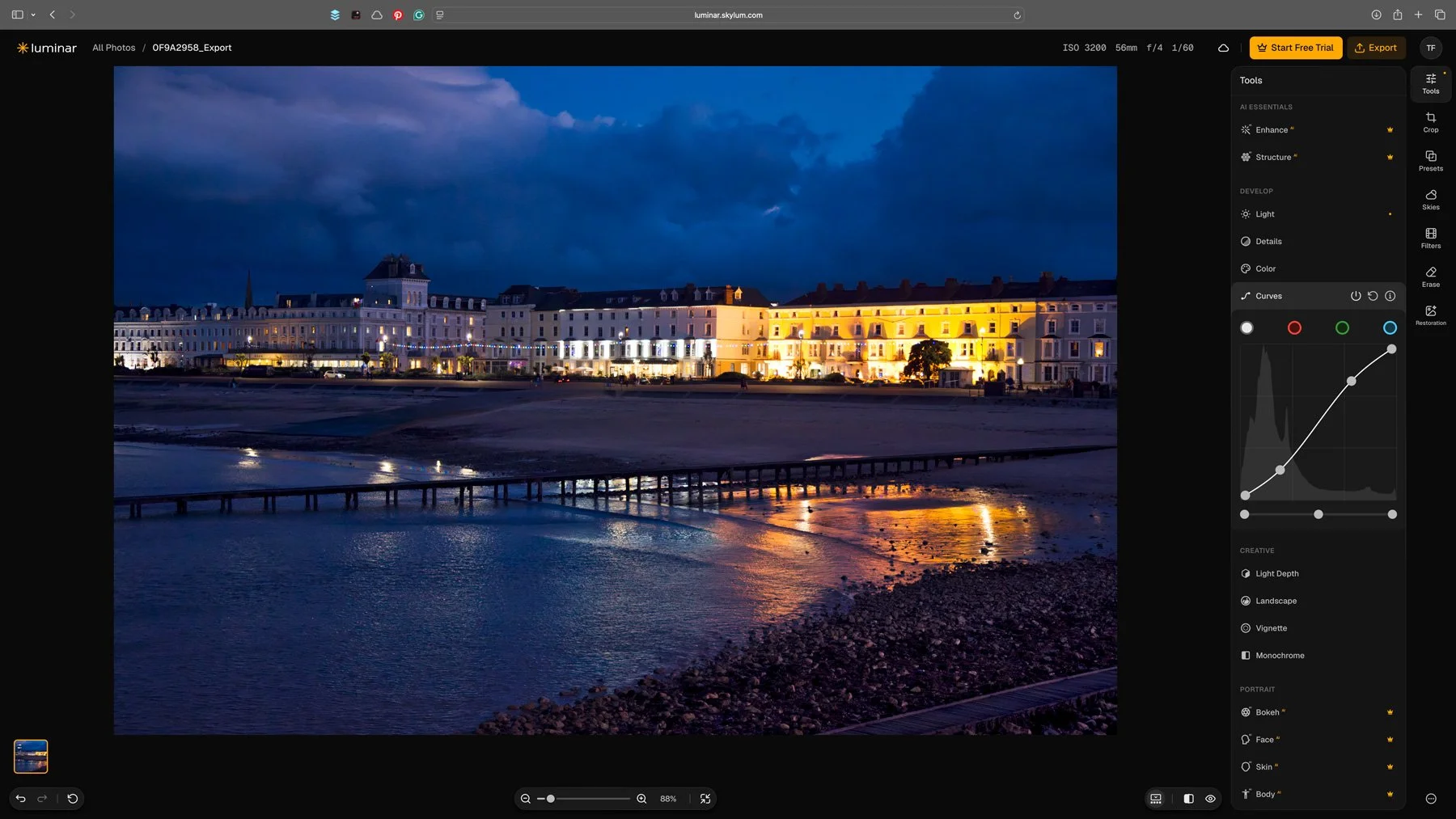Expand the Body AI tool

coord(1318,795)
